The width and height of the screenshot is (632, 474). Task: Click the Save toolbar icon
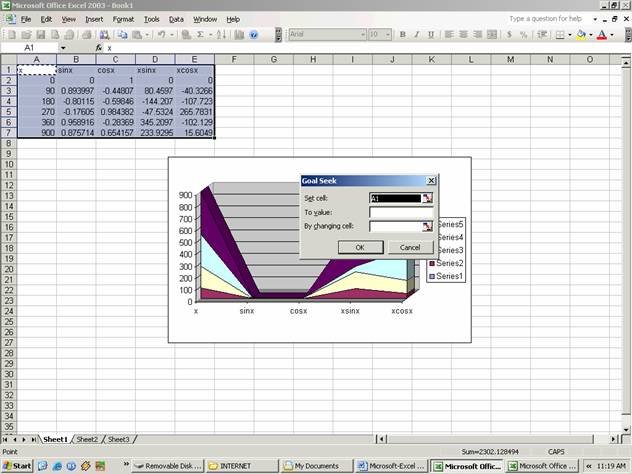(x=40, y=35)
